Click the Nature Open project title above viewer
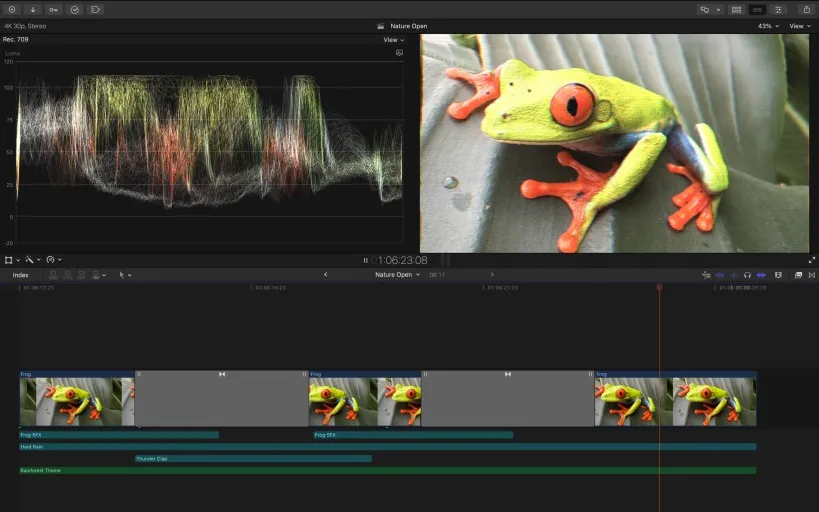Screen dimensions: 819x512 pos(408,26)
